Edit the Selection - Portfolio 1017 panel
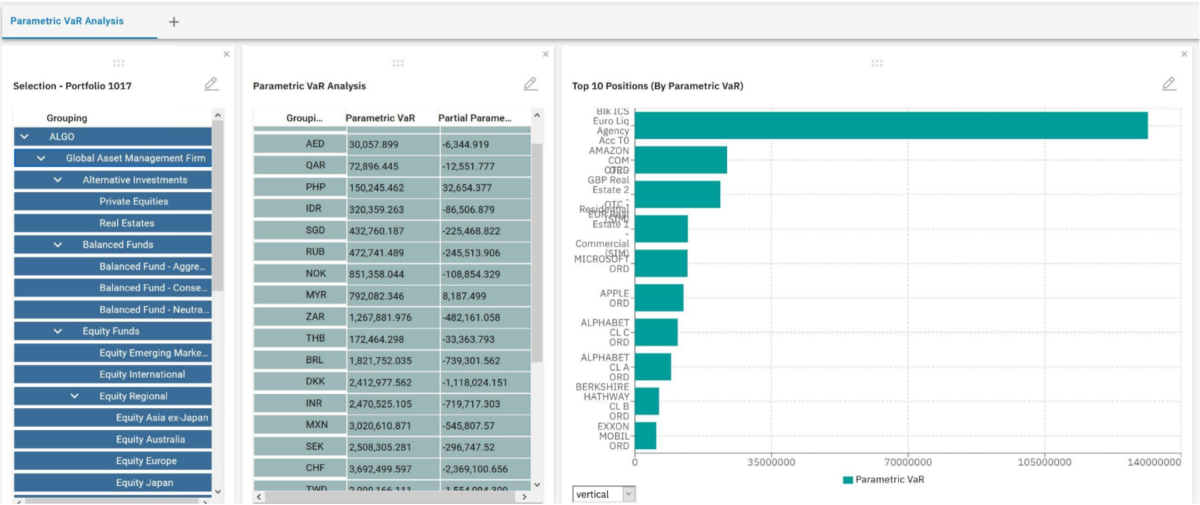The image size is (1200, 505). coord(211,85)
